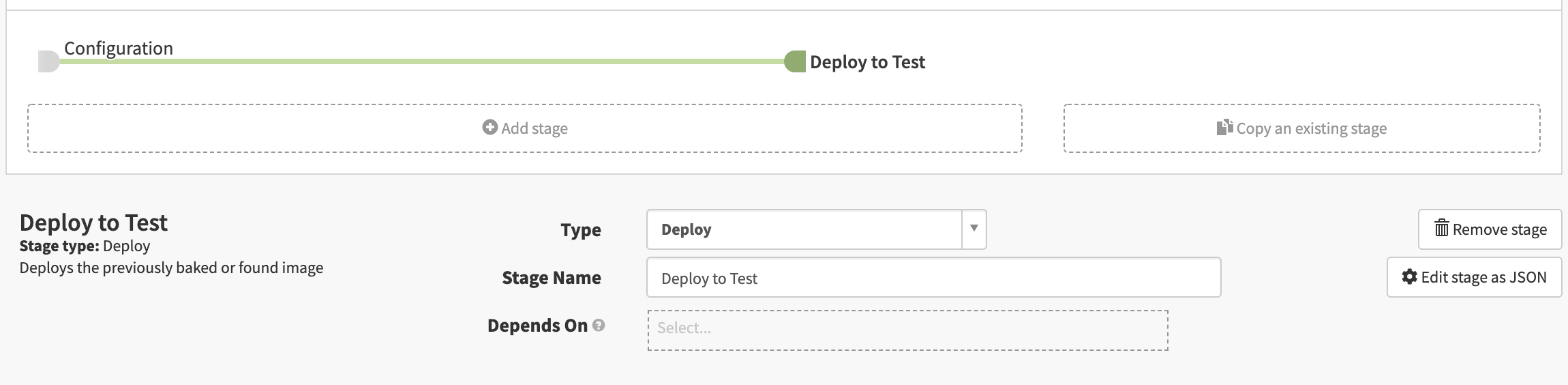The image size is (1568, 385).
Task: Click the Deploy to Test label in the pipeline graph
Action: [x=867, y=62]
